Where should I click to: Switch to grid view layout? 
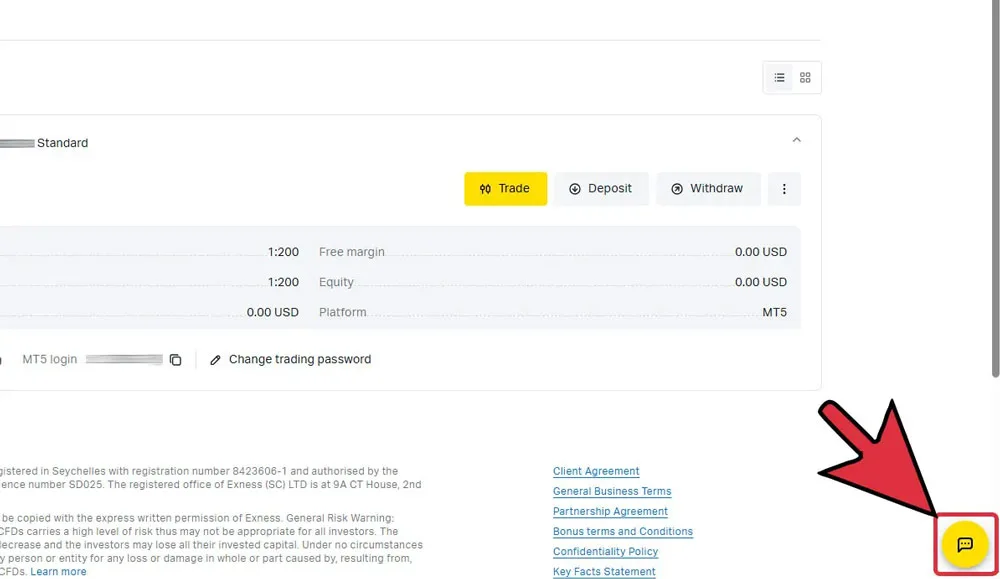click(x=805, y=78)
